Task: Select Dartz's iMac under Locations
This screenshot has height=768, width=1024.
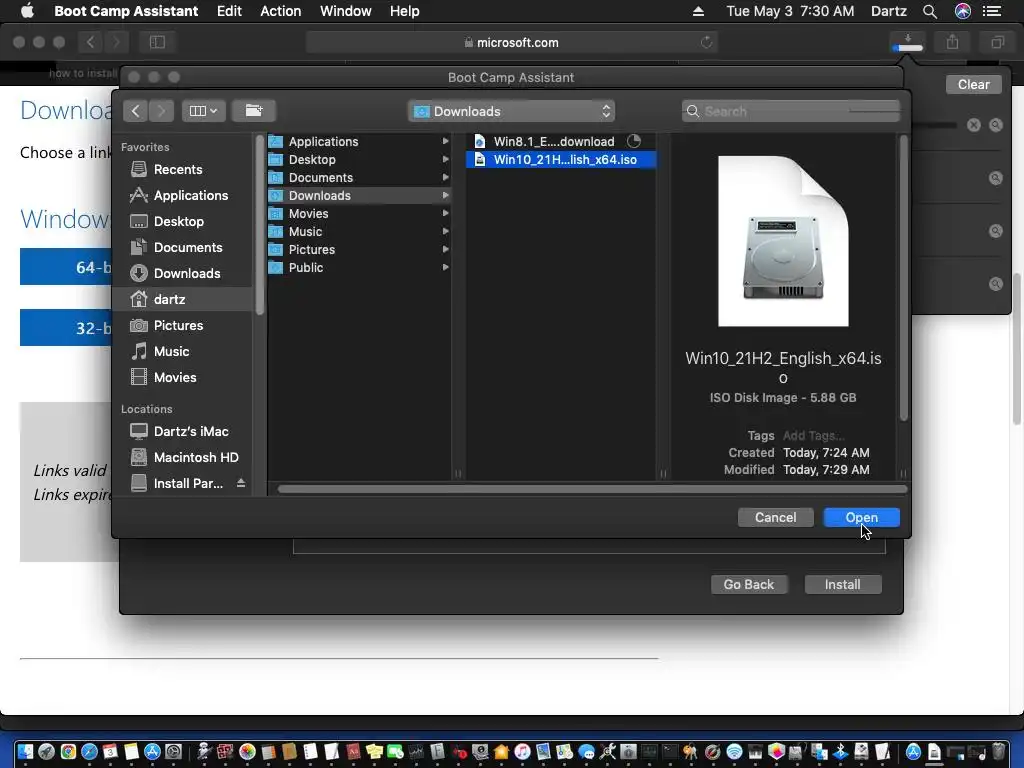Action: [x=191, y=432]
